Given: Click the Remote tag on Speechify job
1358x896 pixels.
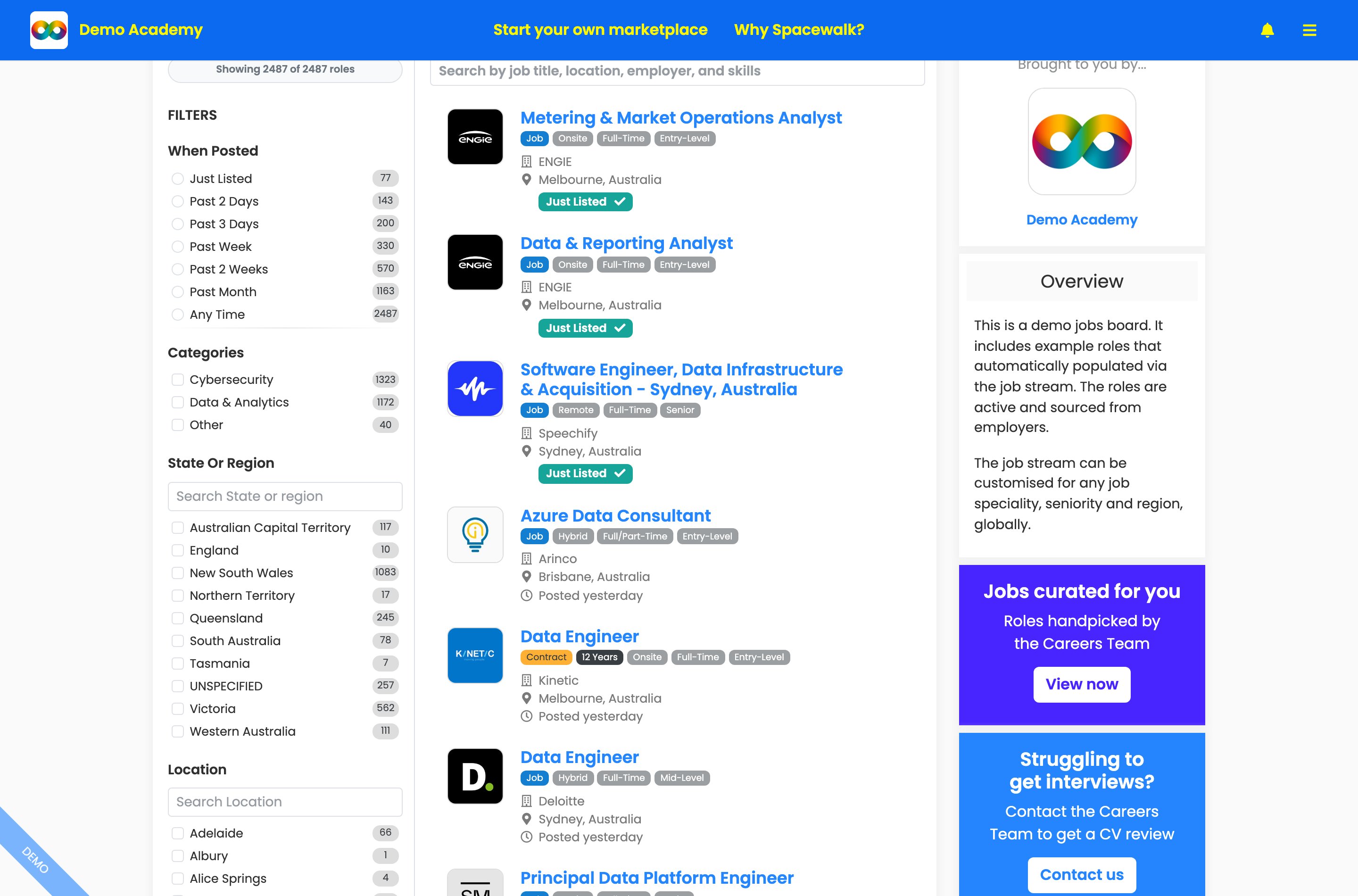Looking at the screenshot, I should [575, 410].
